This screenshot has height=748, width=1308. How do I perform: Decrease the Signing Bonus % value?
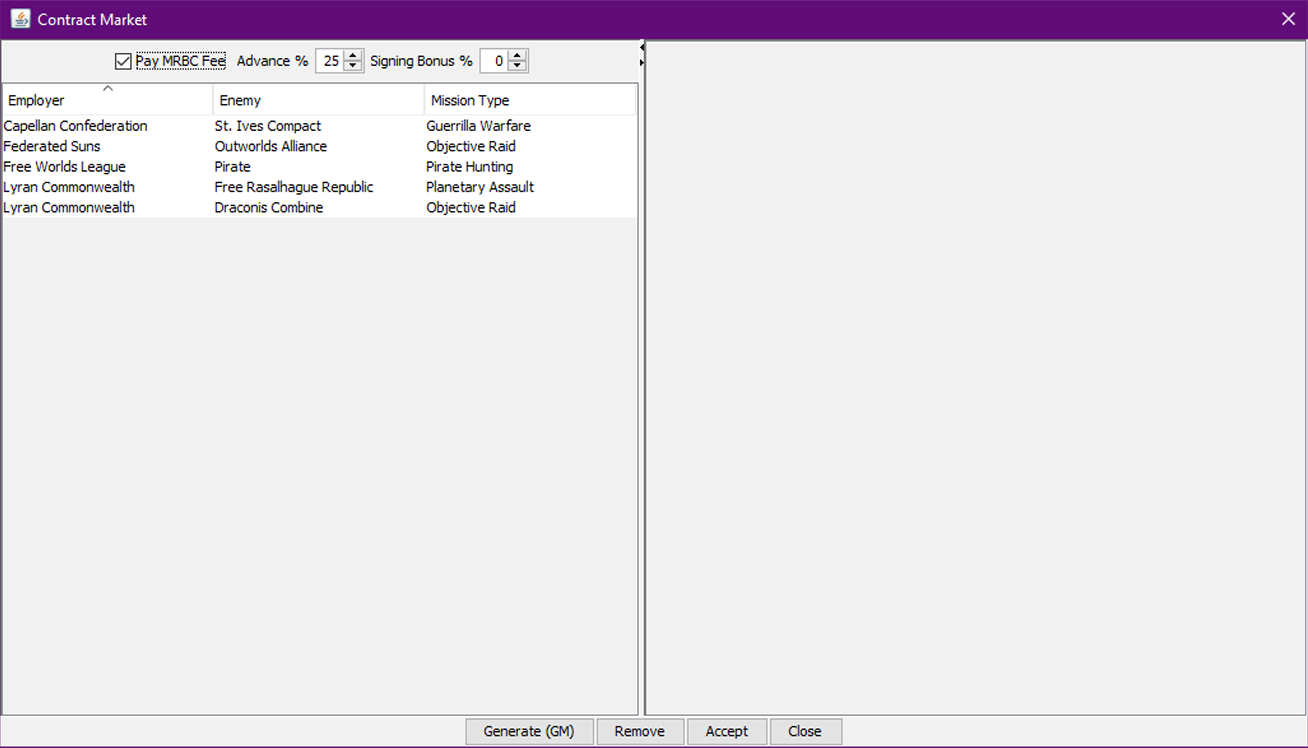pos(517,67)
